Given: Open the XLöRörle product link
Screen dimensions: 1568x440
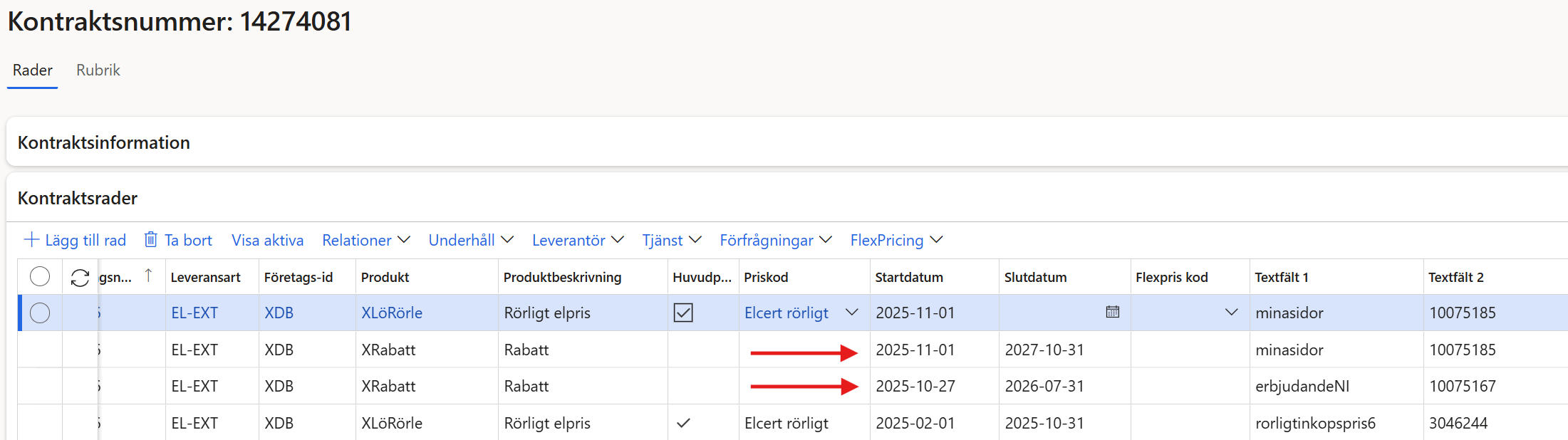Looking at the screenshot, I should (x=392, y=313).
